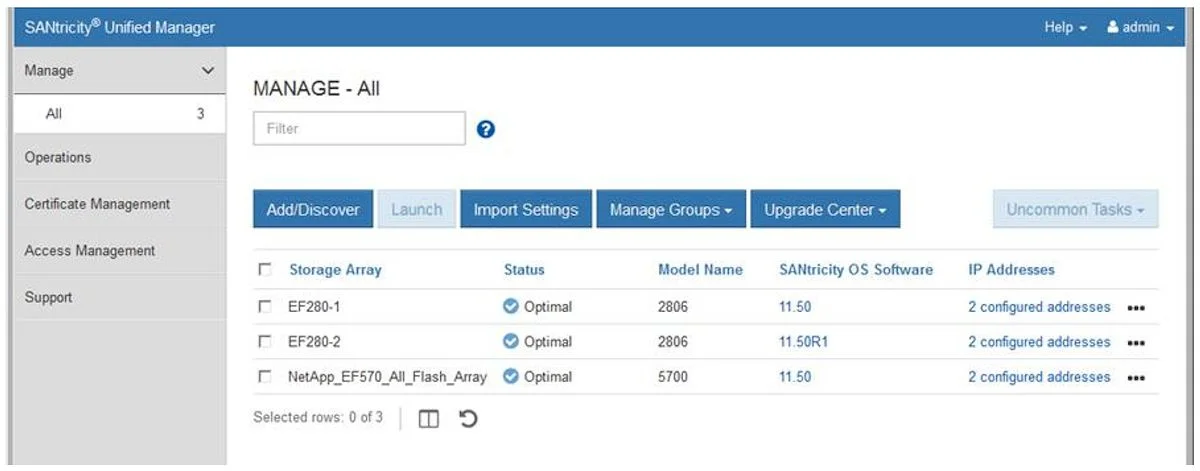The width and height of the screenshot is (1200, 471).
Task: Open Certificate Management in sidebar
Action: click(118, 204)
